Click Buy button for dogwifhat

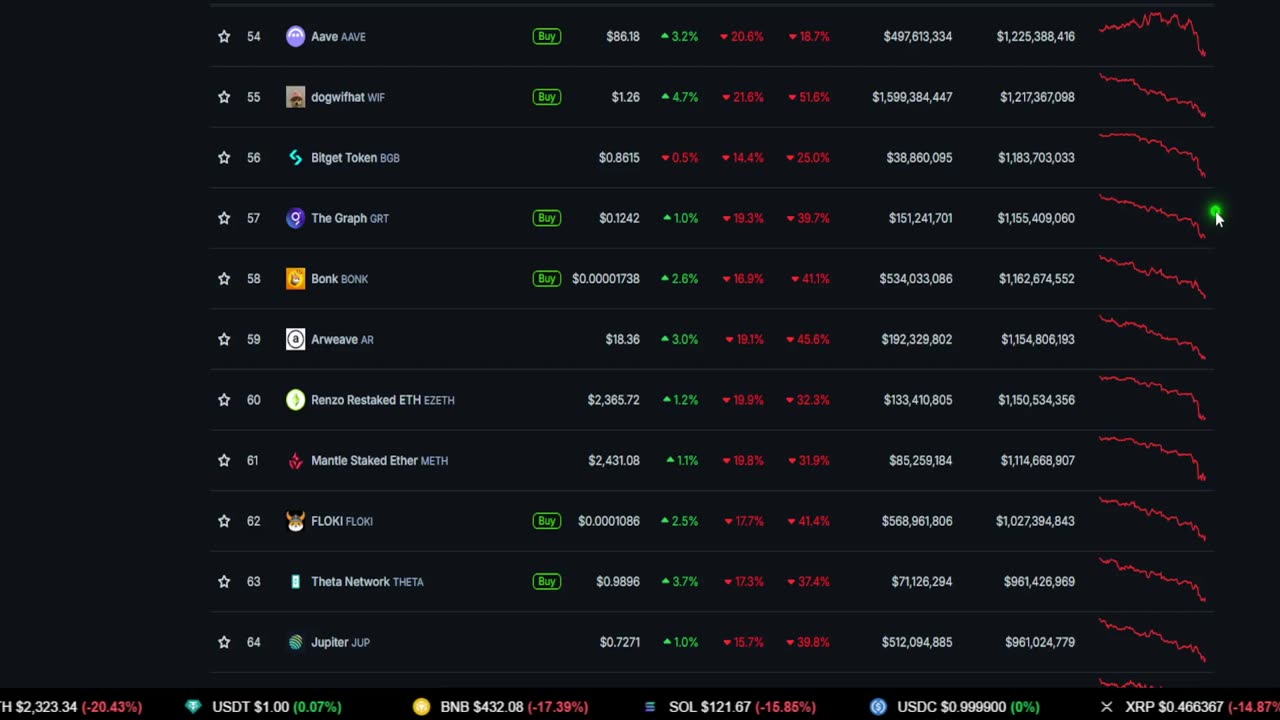546,97
